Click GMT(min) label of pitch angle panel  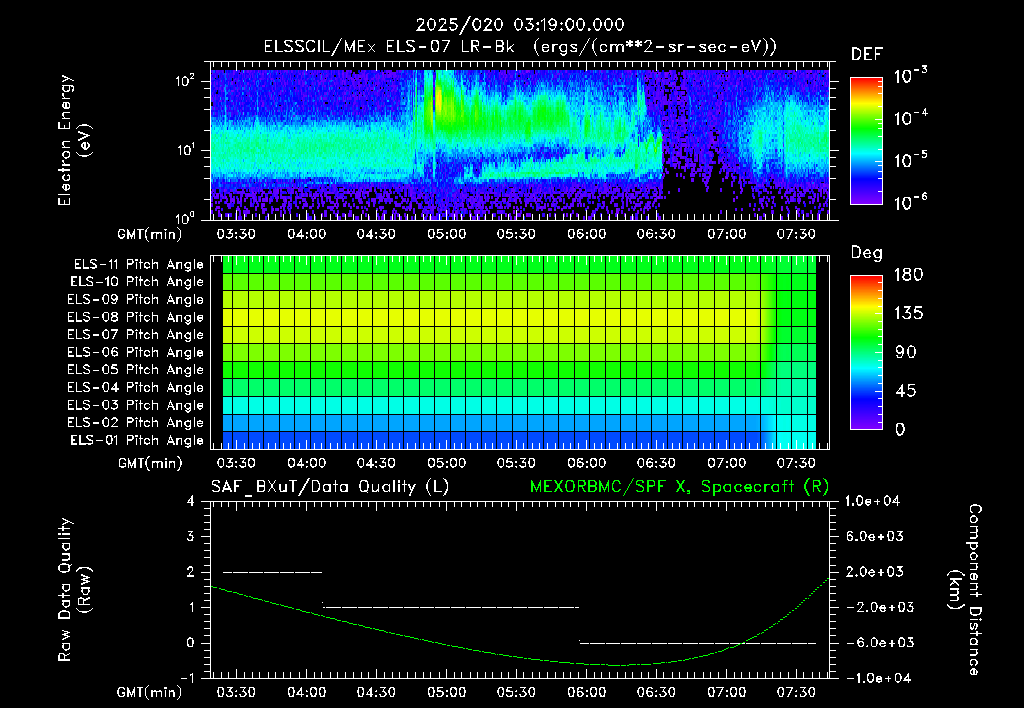click(150, 464)
